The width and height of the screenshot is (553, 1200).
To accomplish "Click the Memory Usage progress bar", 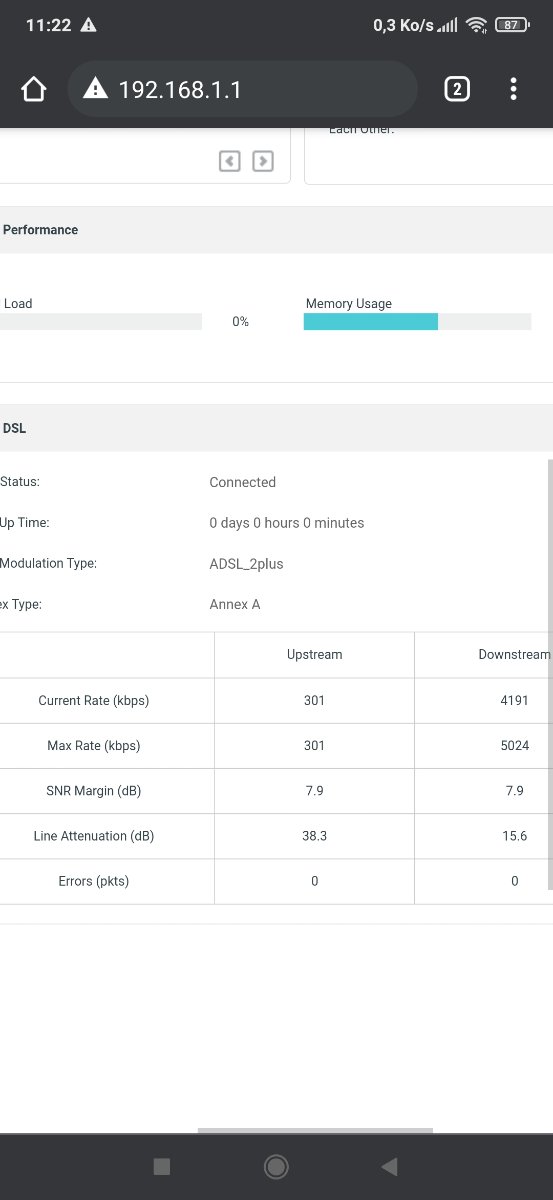I will pos(417,321).
